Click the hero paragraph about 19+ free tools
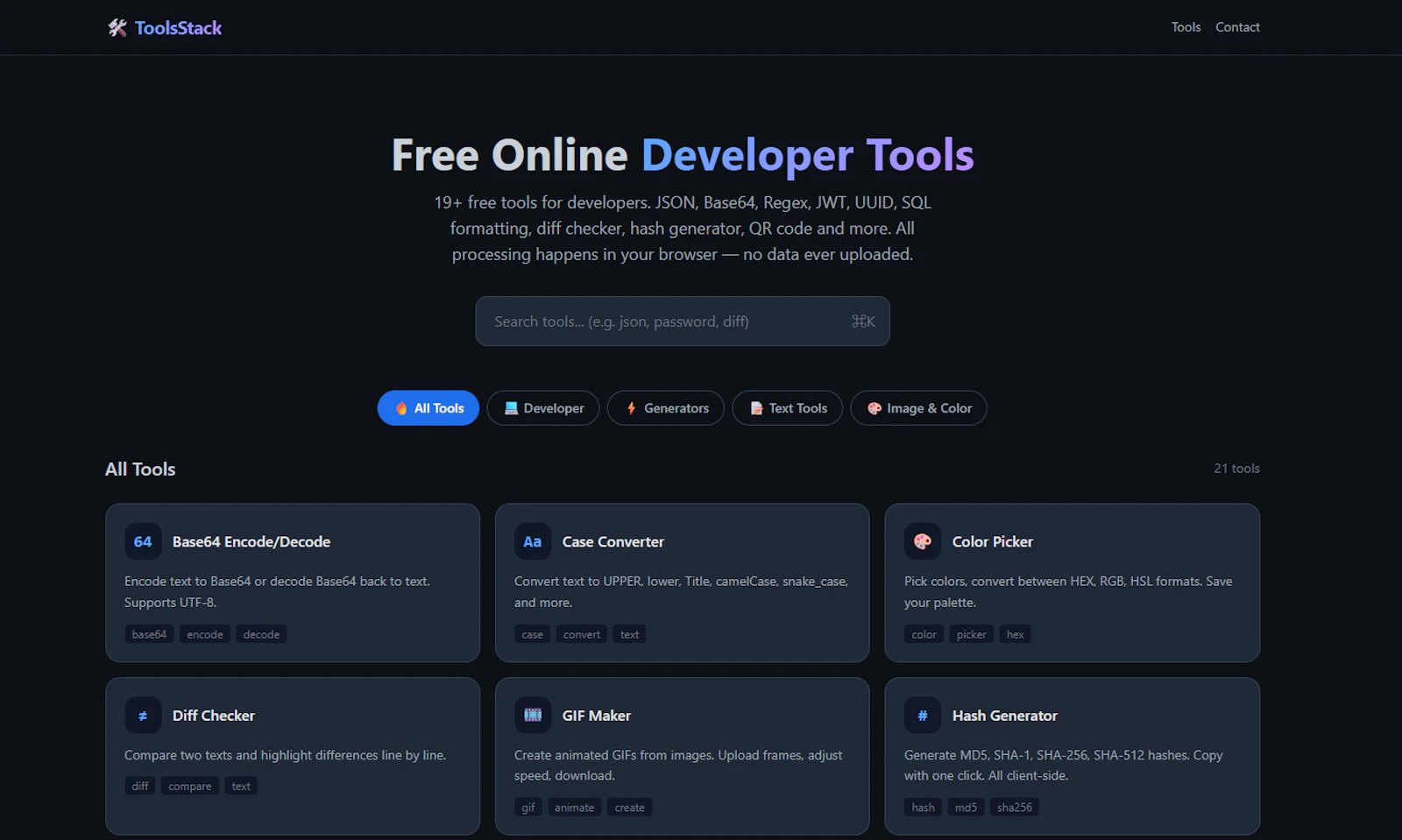1402x840 pixels. (x=683, y=229)
